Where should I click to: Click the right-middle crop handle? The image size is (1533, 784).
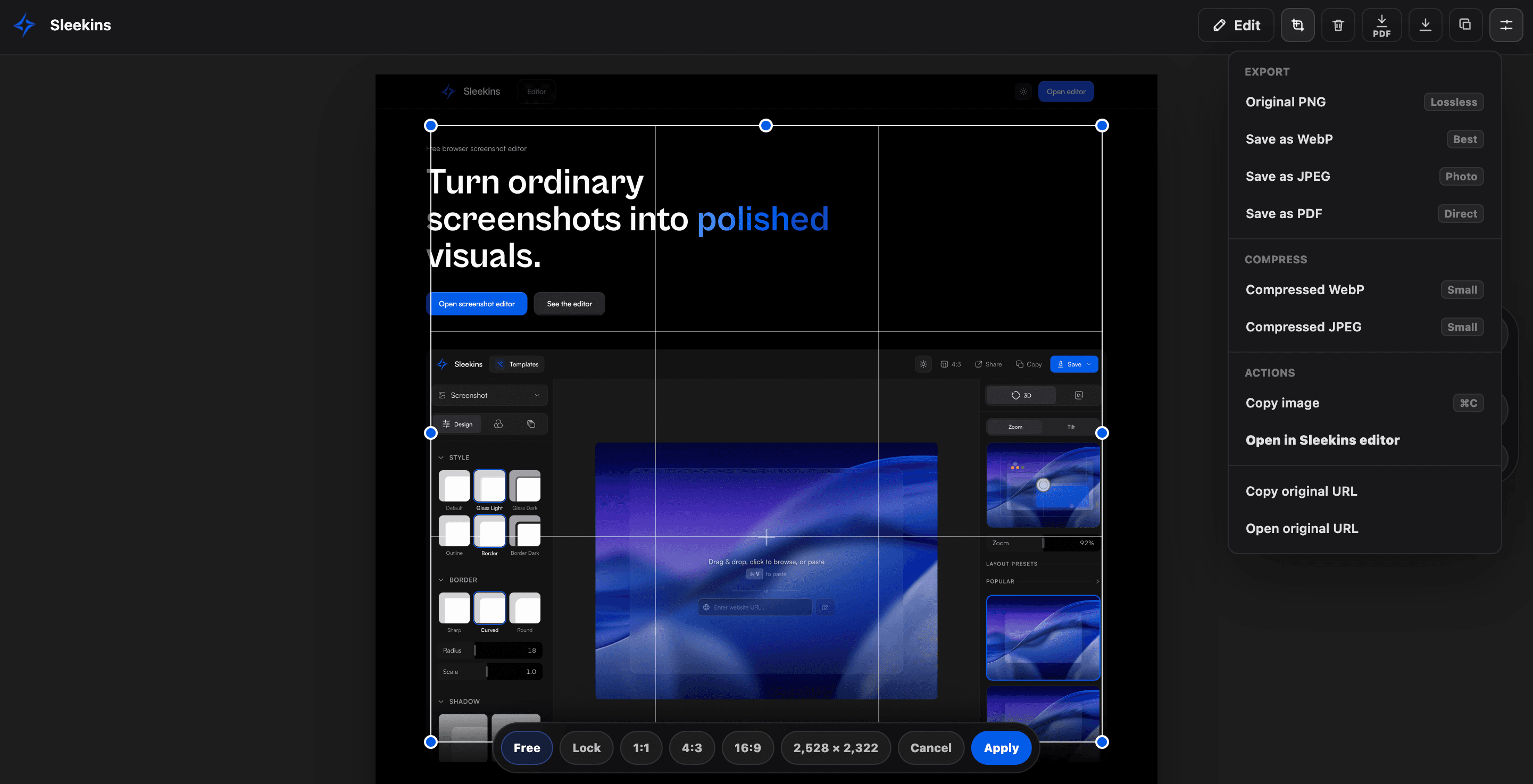coord(1102,433)
